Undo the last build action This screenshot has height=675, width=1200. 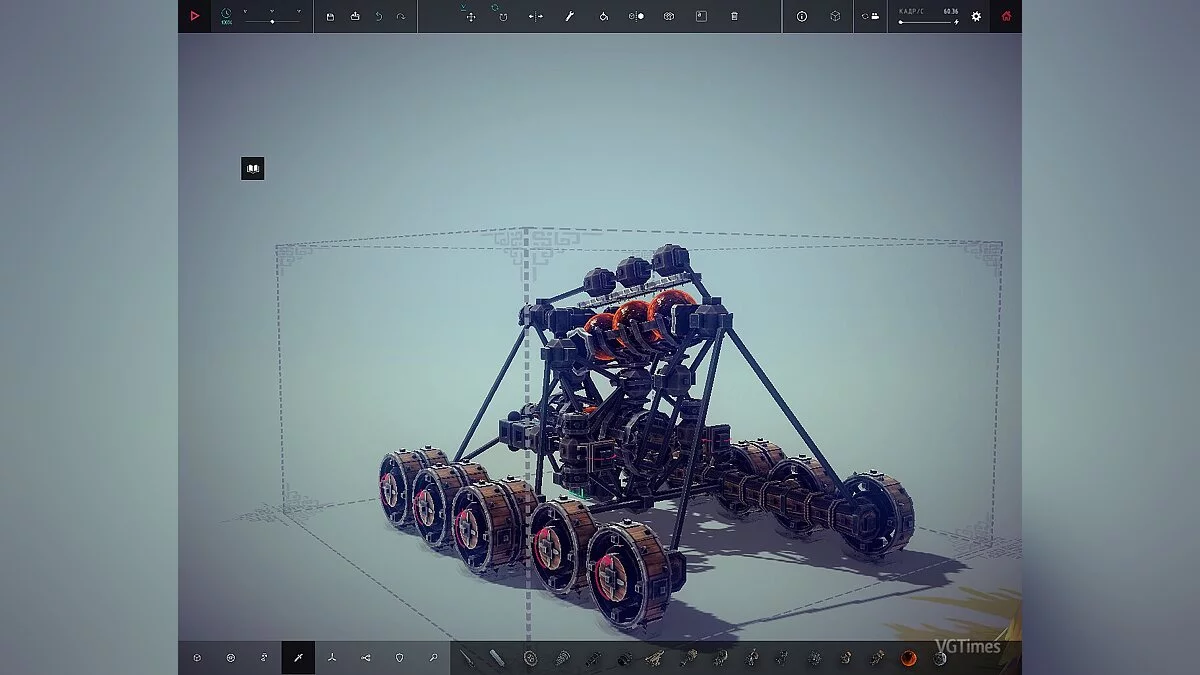click(x=378, y=16)
